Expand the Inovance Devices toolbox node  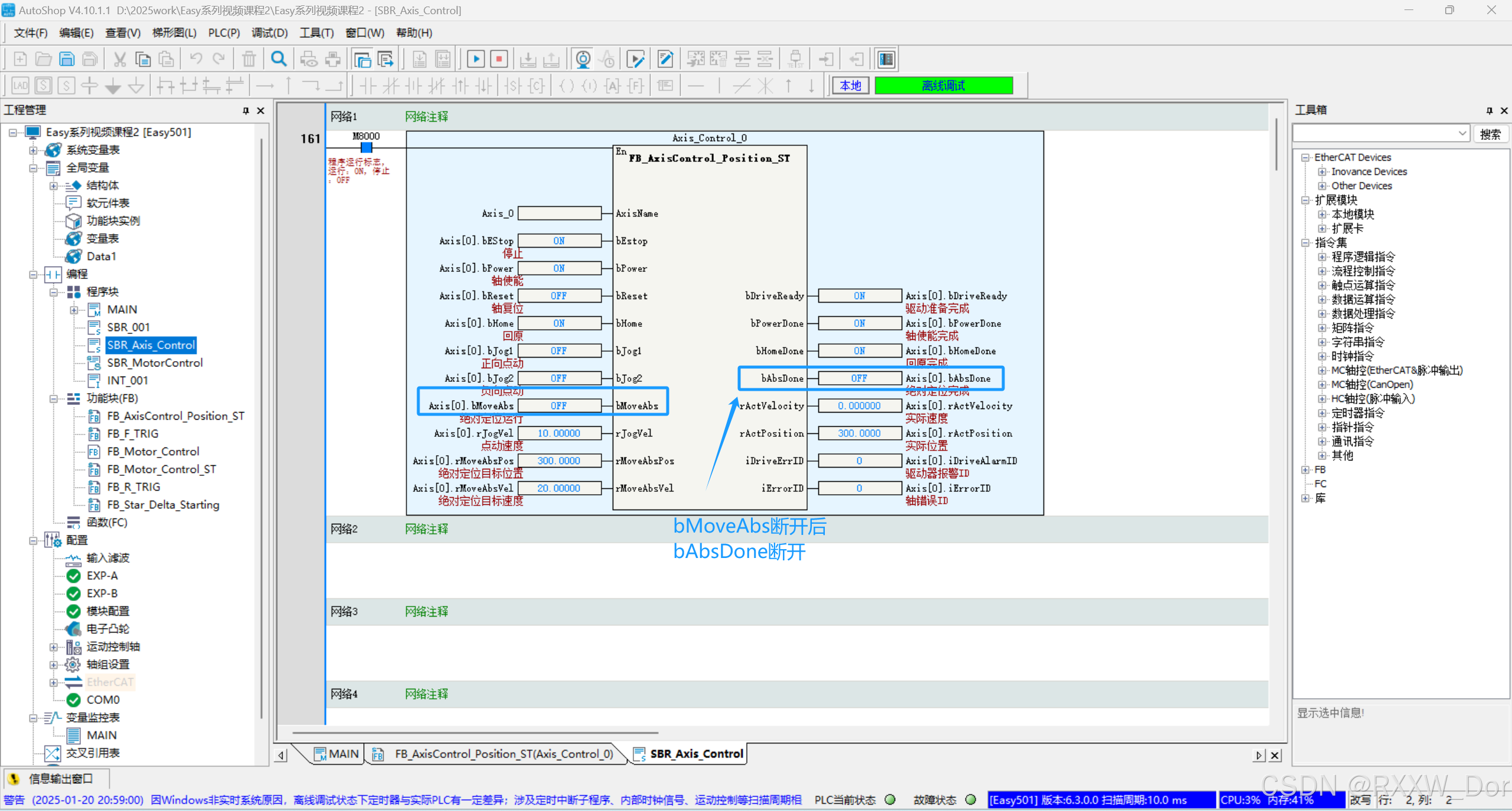pyautogui.click(x=1322, y=171)
